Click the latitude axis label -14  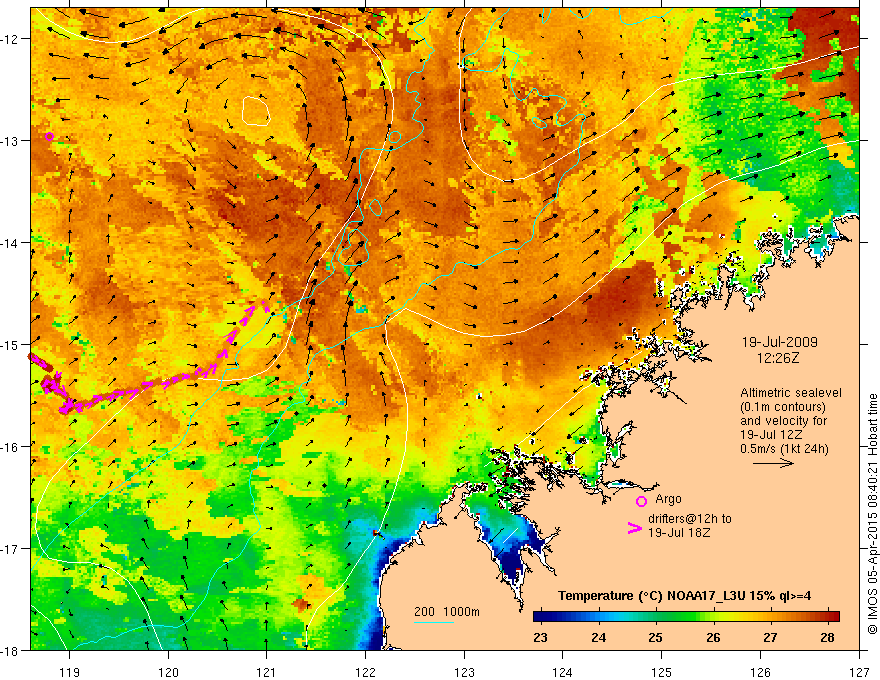pyautogui.click(x=11, y=243)
